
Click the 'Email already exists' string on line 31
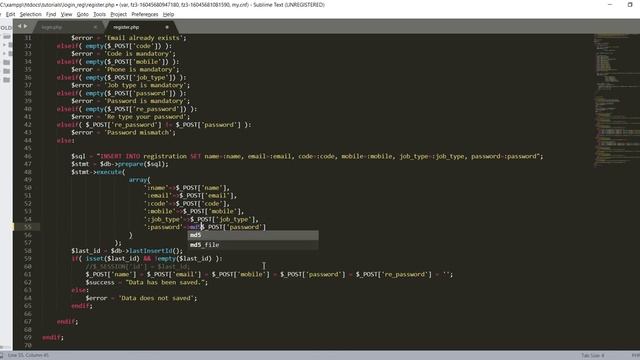click(144, 38)
